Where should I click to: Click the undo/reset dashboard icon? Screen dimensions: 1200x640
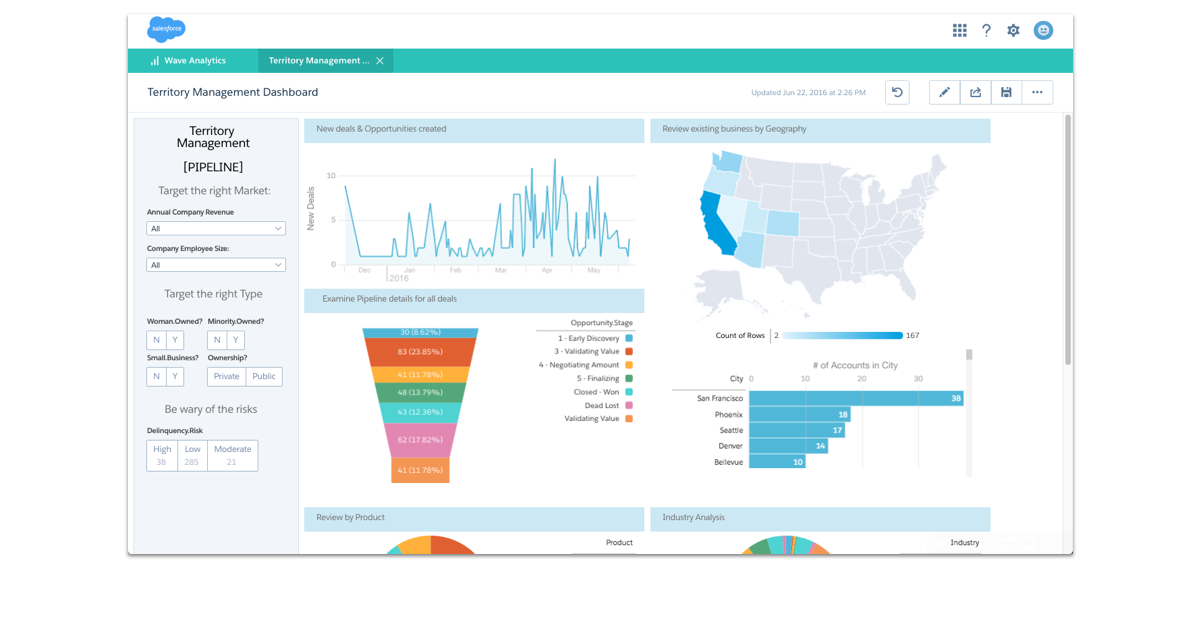click(897, 93)
